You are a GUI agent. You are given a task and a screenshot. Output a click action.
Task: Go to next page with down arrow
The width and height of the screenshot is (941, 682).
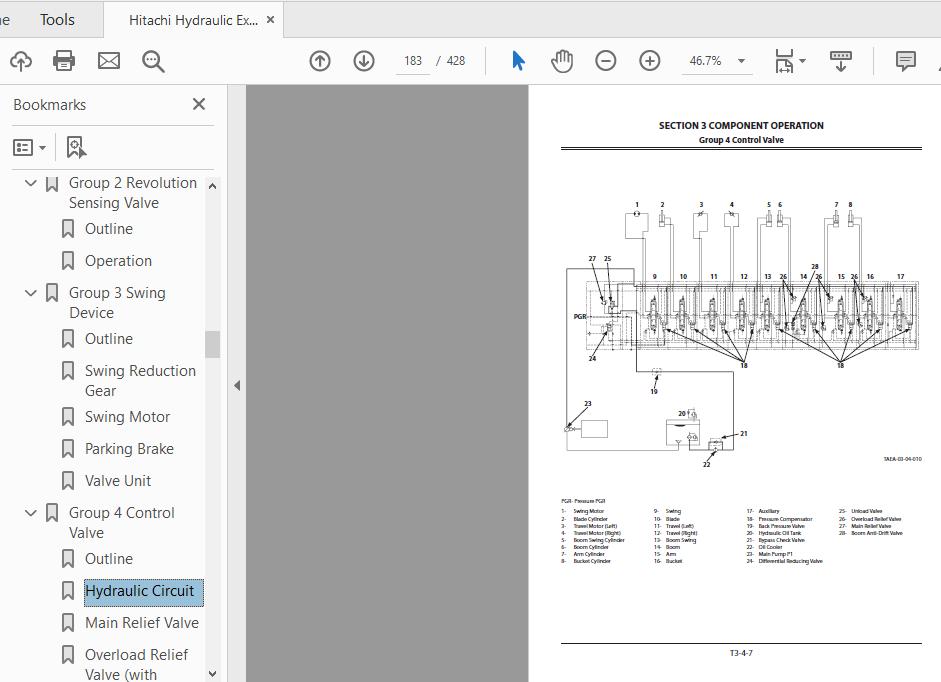tap(364, 60)
